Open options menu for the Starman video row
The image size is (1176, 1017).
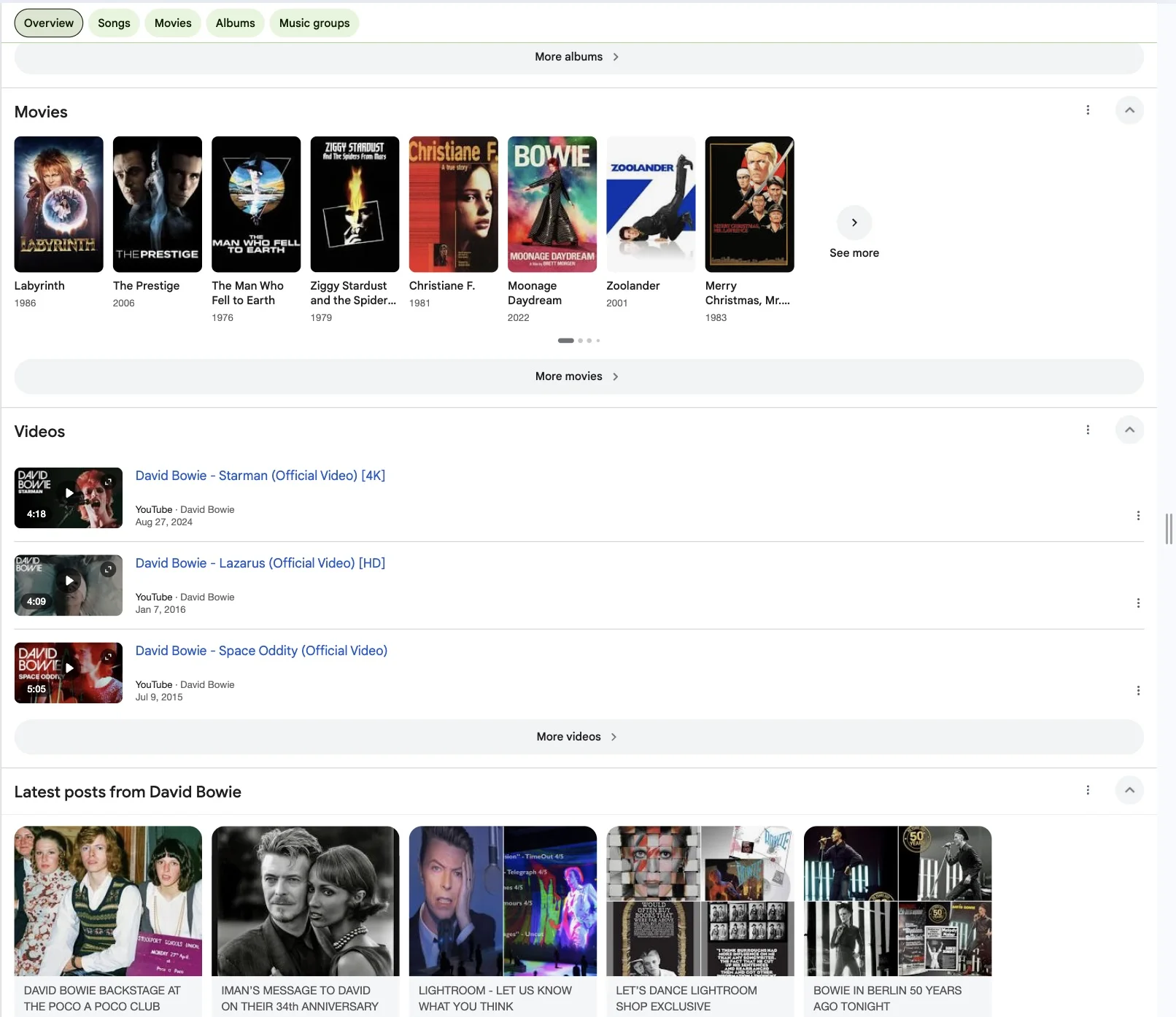[x=1138, y=516]
